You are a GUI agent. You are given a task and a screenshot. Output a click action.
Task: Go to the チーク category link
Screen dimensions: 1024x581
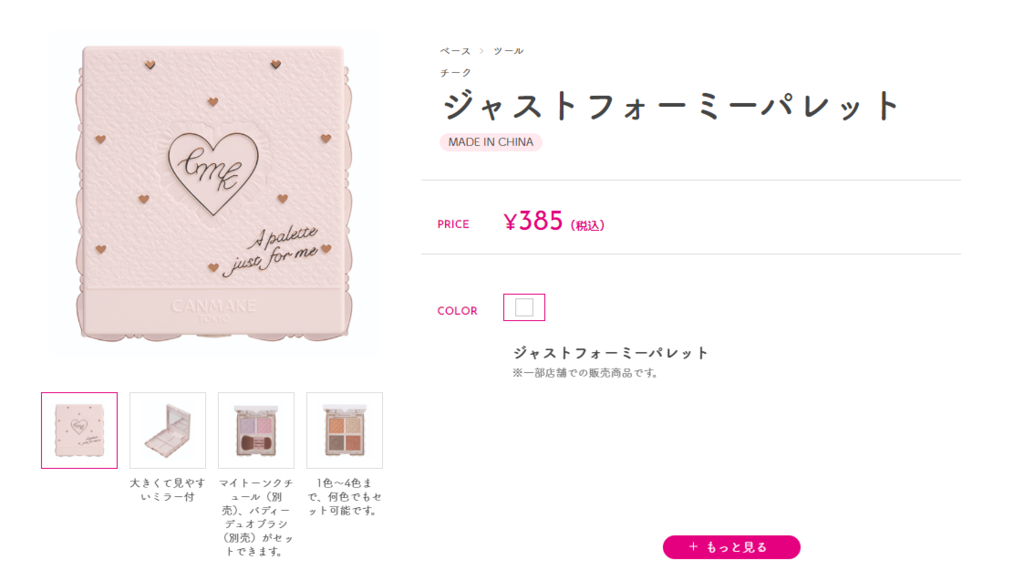click(455, 72)
